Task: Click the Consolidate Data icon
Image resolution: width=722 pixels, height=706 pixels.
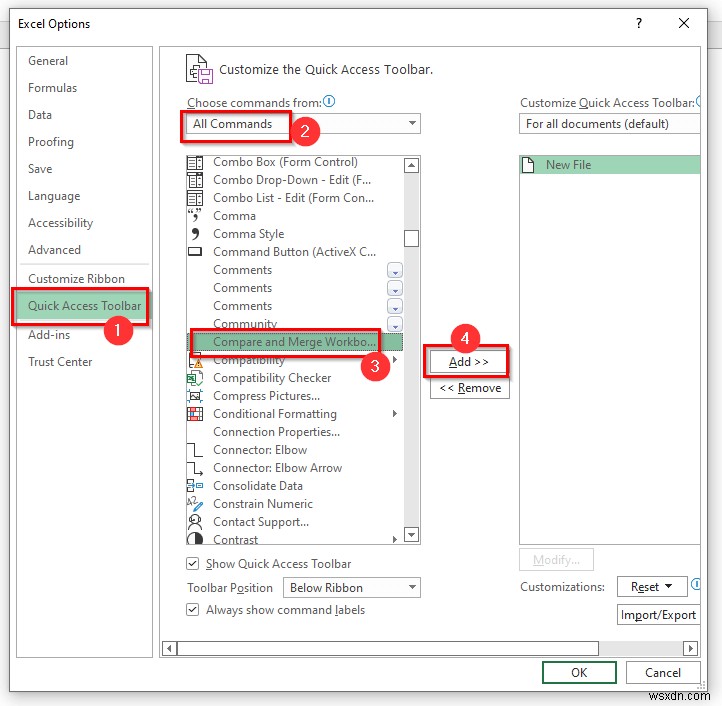Action: 195,485
